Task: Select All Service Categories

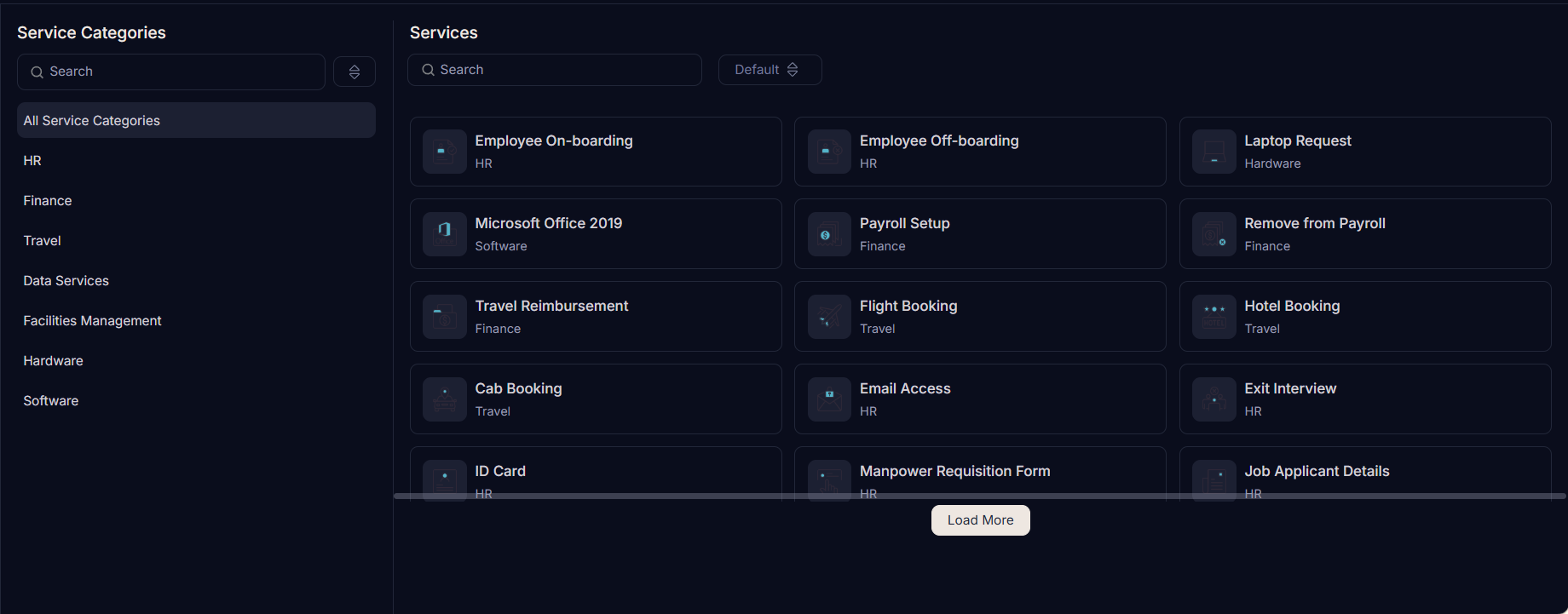Action: (x=196, y=121)
